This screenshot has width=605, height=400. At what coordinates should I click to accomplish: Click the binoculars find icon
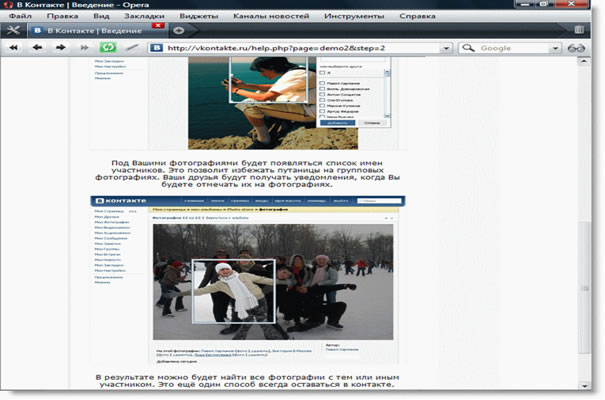click(576, 47)
